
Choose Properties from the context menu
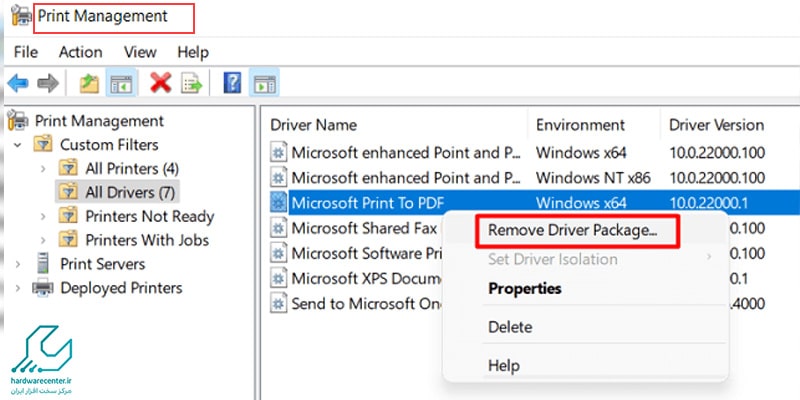(x=524, y=288)
